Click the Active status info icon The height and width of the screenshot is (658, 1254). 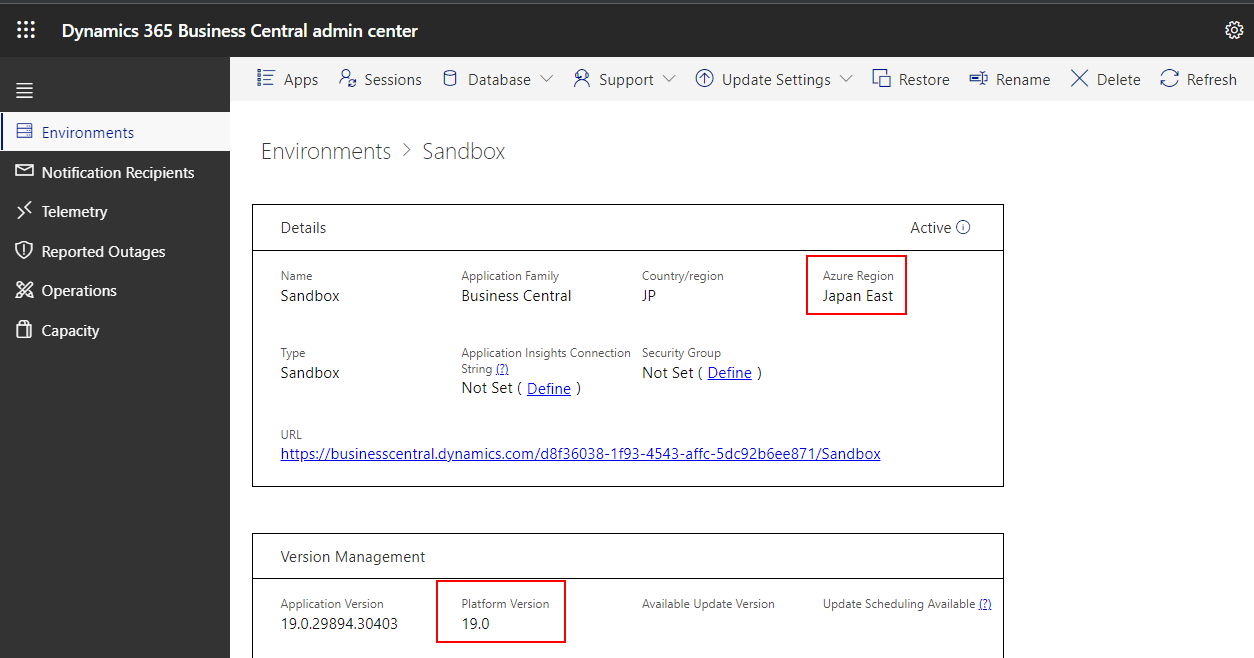tap(965, 227)
